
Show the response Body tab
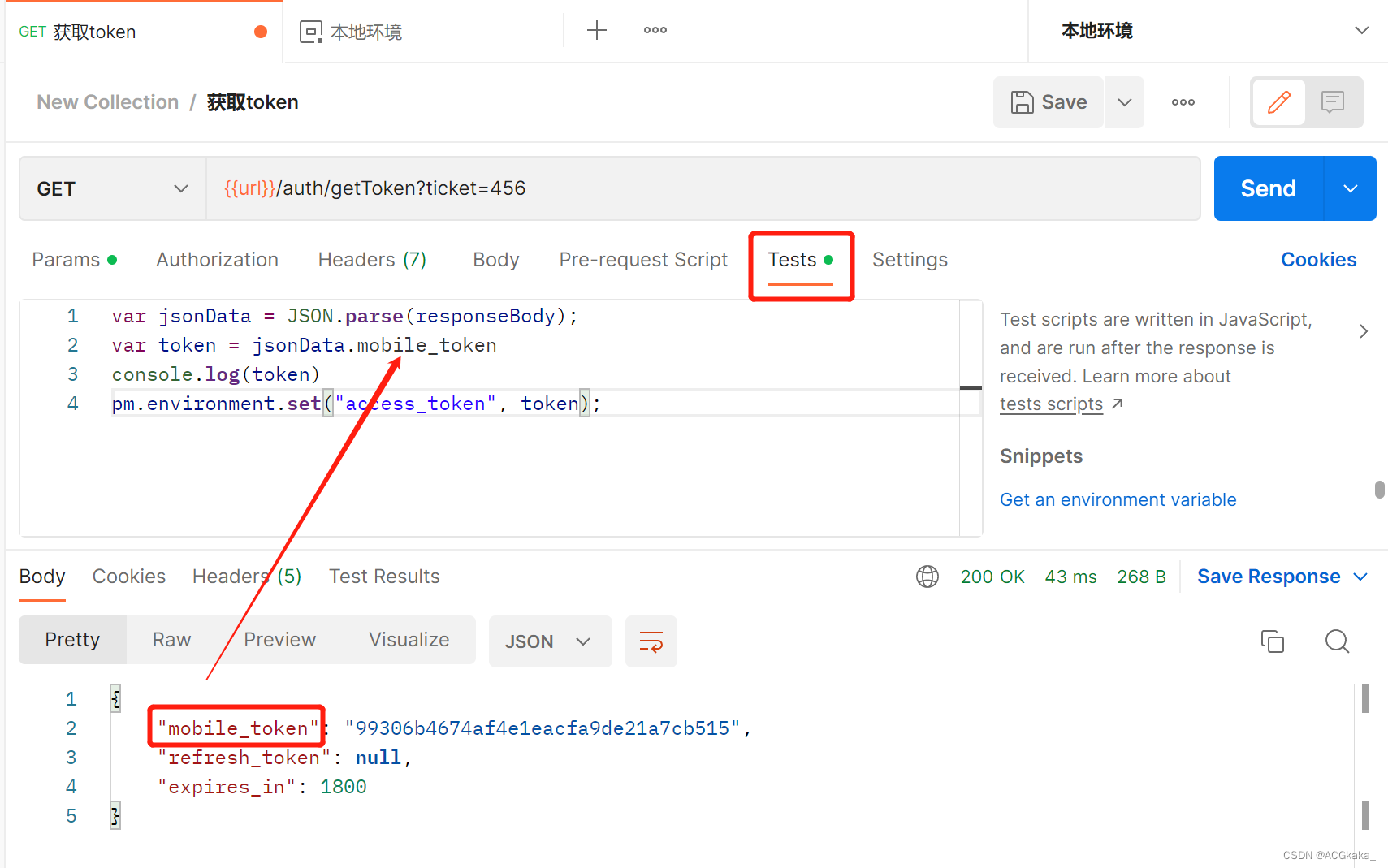click(x=42, y=577)
